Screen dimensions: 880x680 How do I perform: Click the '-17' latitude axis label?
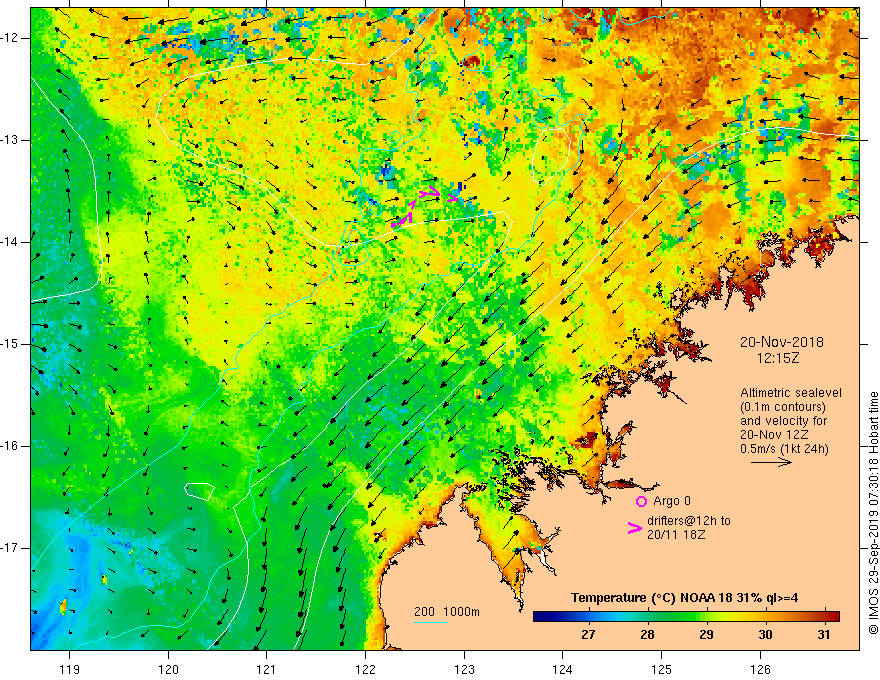(11, 548)
